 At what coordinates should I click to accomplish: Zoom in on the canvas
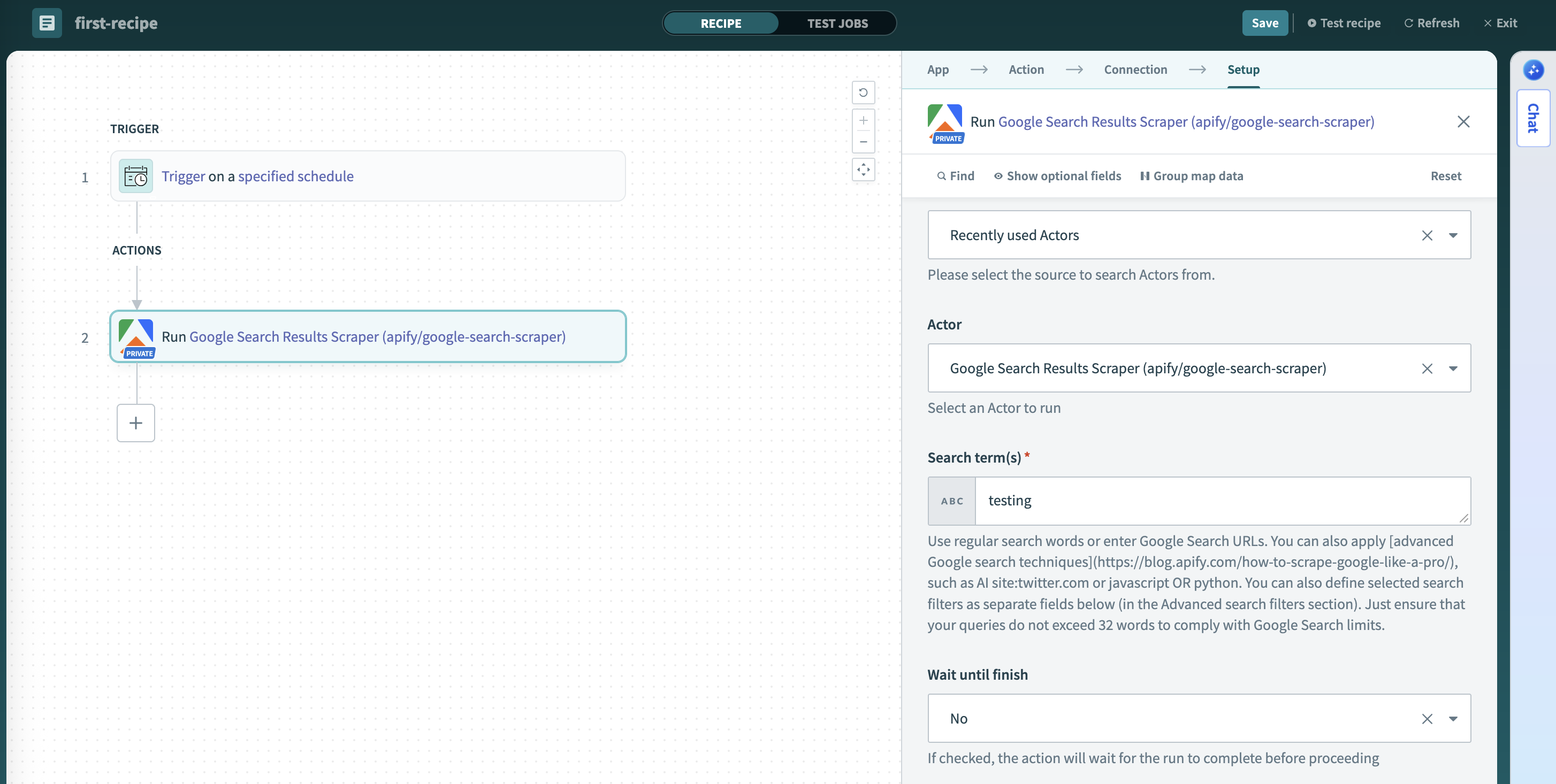point(863,120)
